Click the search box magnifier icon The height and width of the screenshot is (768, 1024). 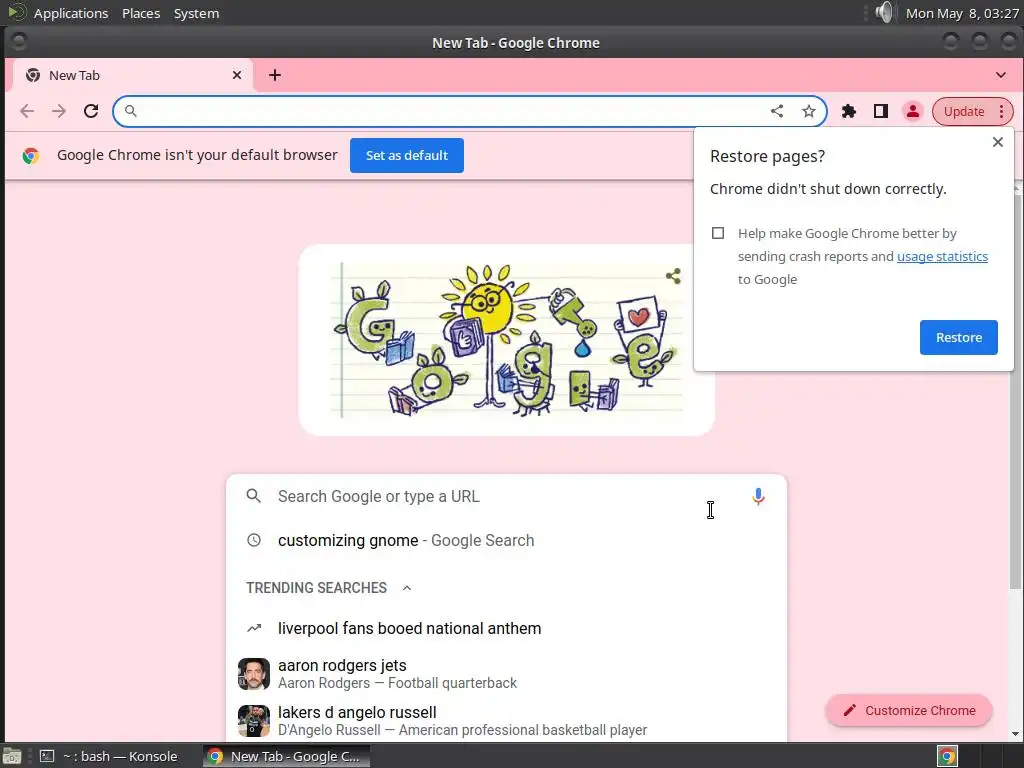point(253,496)
